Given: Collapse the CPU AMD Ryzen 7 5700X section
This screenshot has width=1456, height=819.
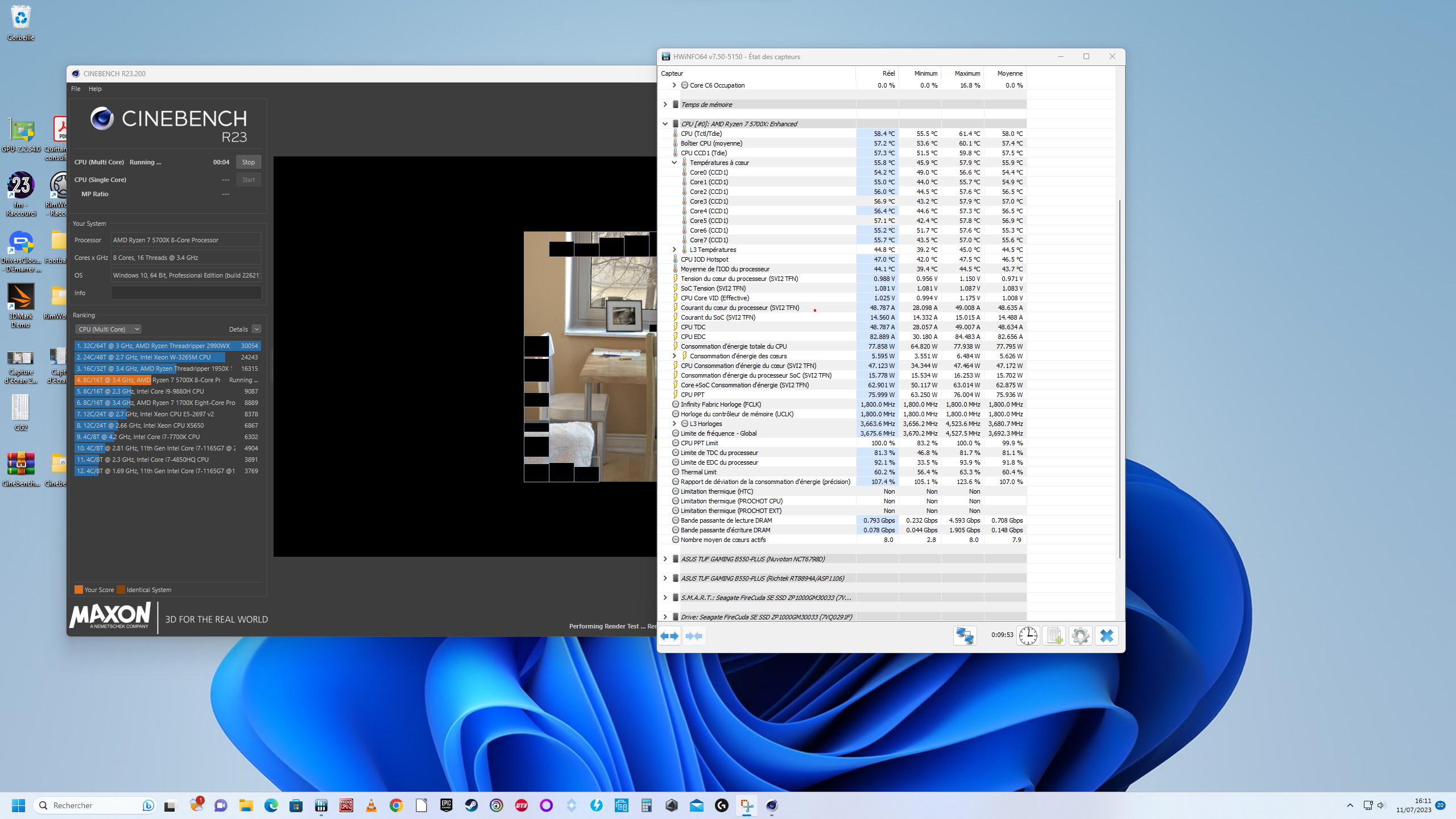Looking at the screenshot, I should point(665,123).
